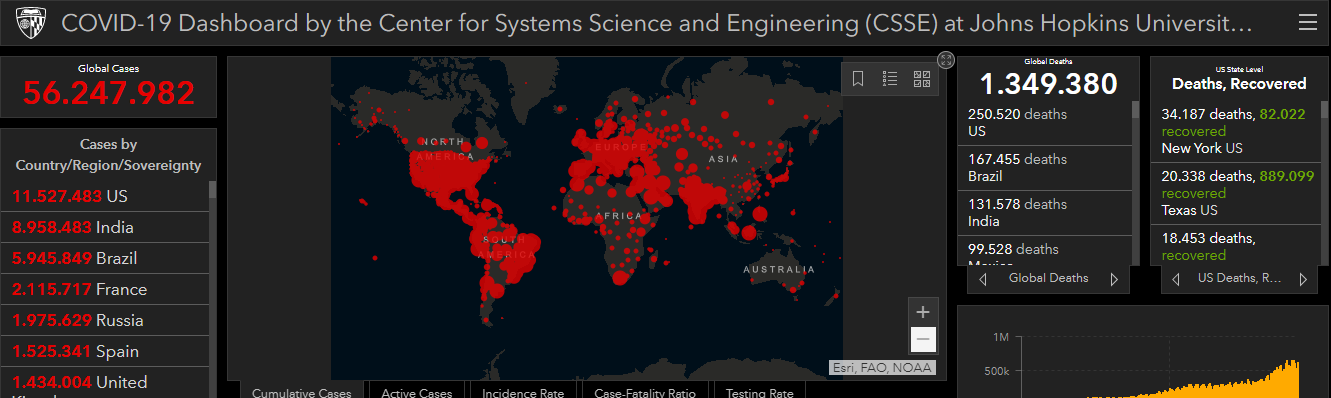Go to previous Global Deaths panel

pyautogui.click(x=983, y=279)
